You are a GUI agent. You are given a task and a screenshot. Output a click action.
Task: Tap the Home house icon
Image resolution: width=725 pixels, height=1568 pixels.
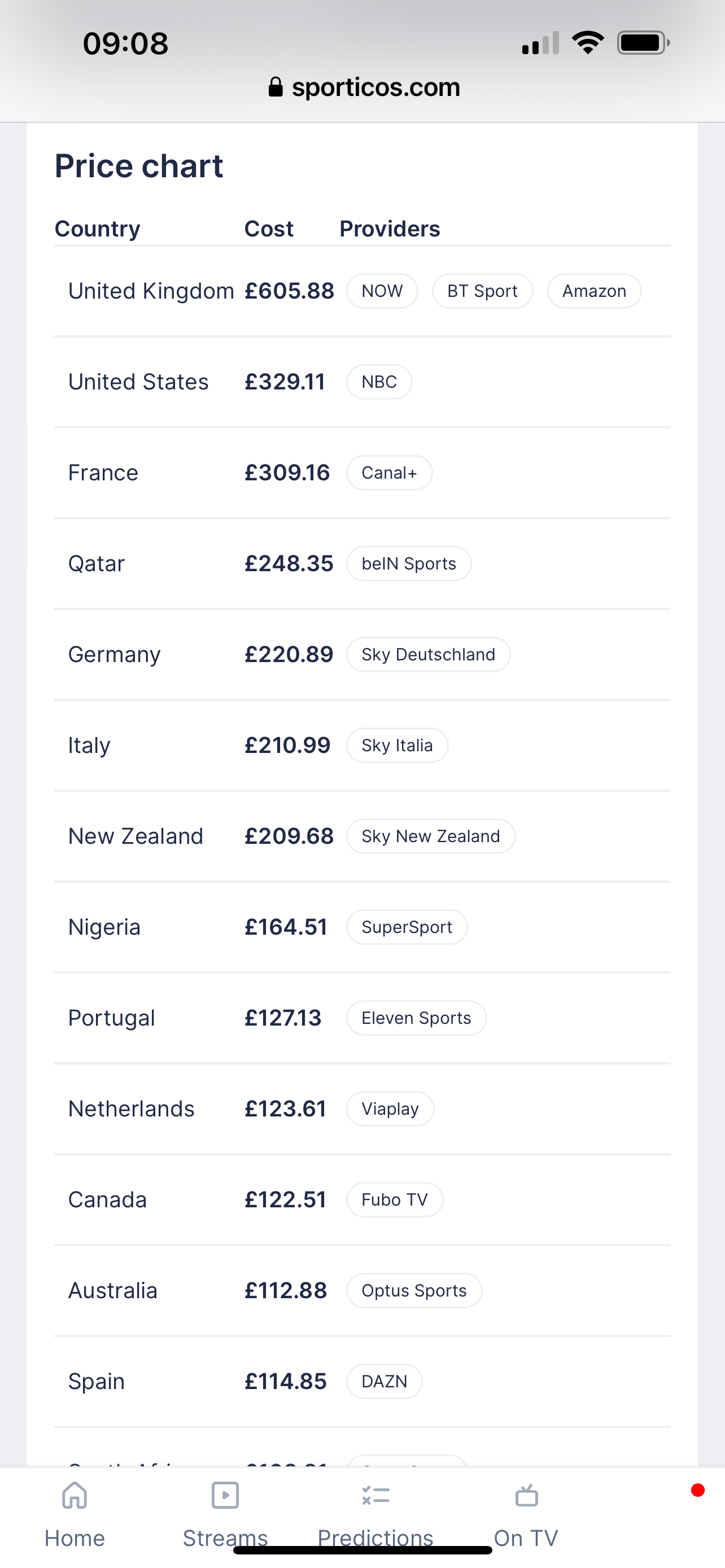coord(75,1495)
